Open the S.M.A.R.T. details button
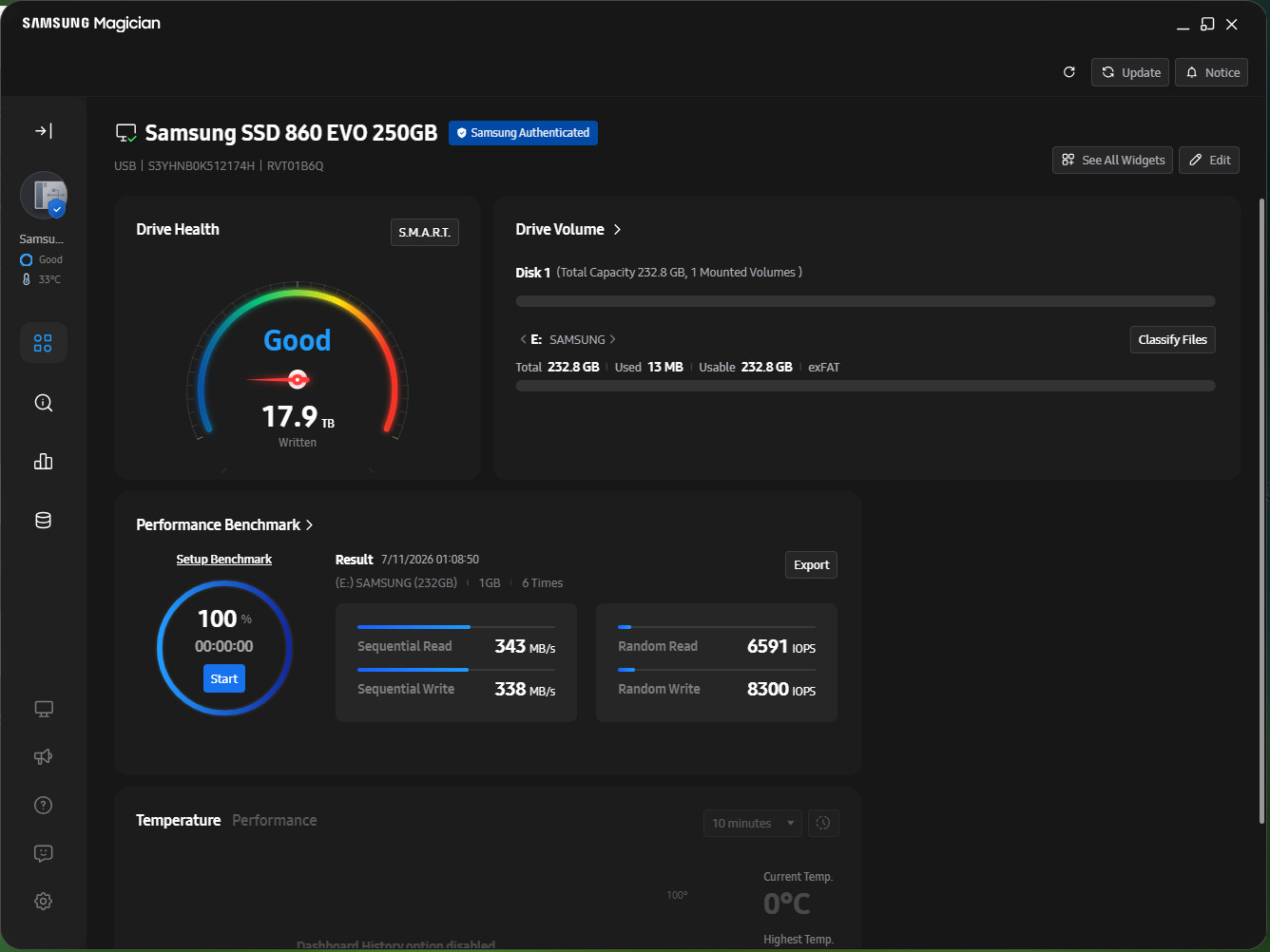Viewport: 1270px width, 952px height. (425, 233)
